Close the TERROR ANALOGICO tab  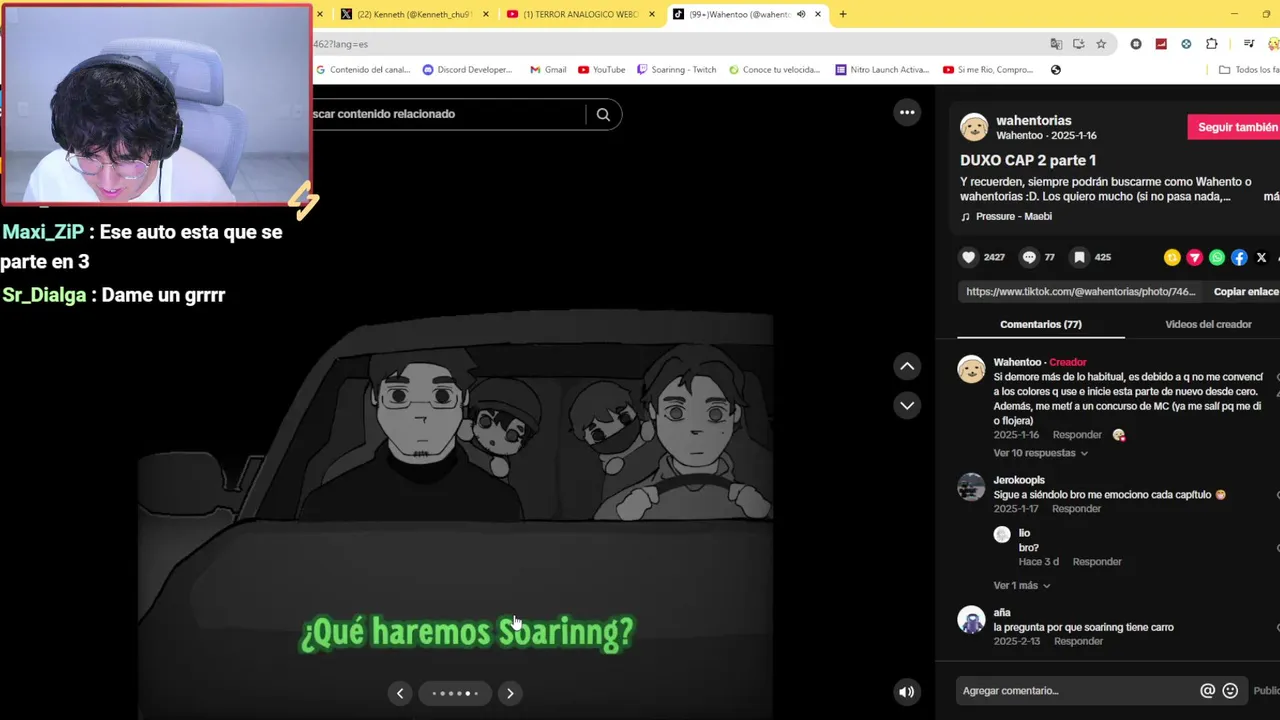[652, 14]
